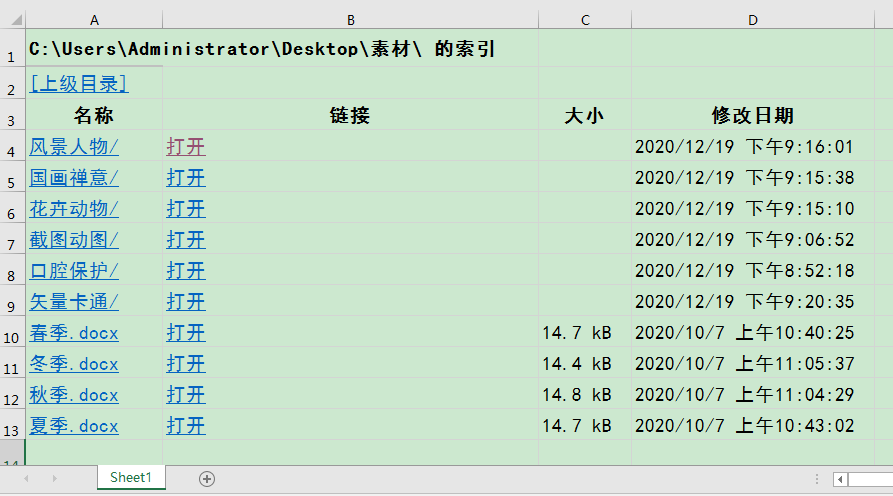Select date cell 下午9:15:38

(753, 177)
